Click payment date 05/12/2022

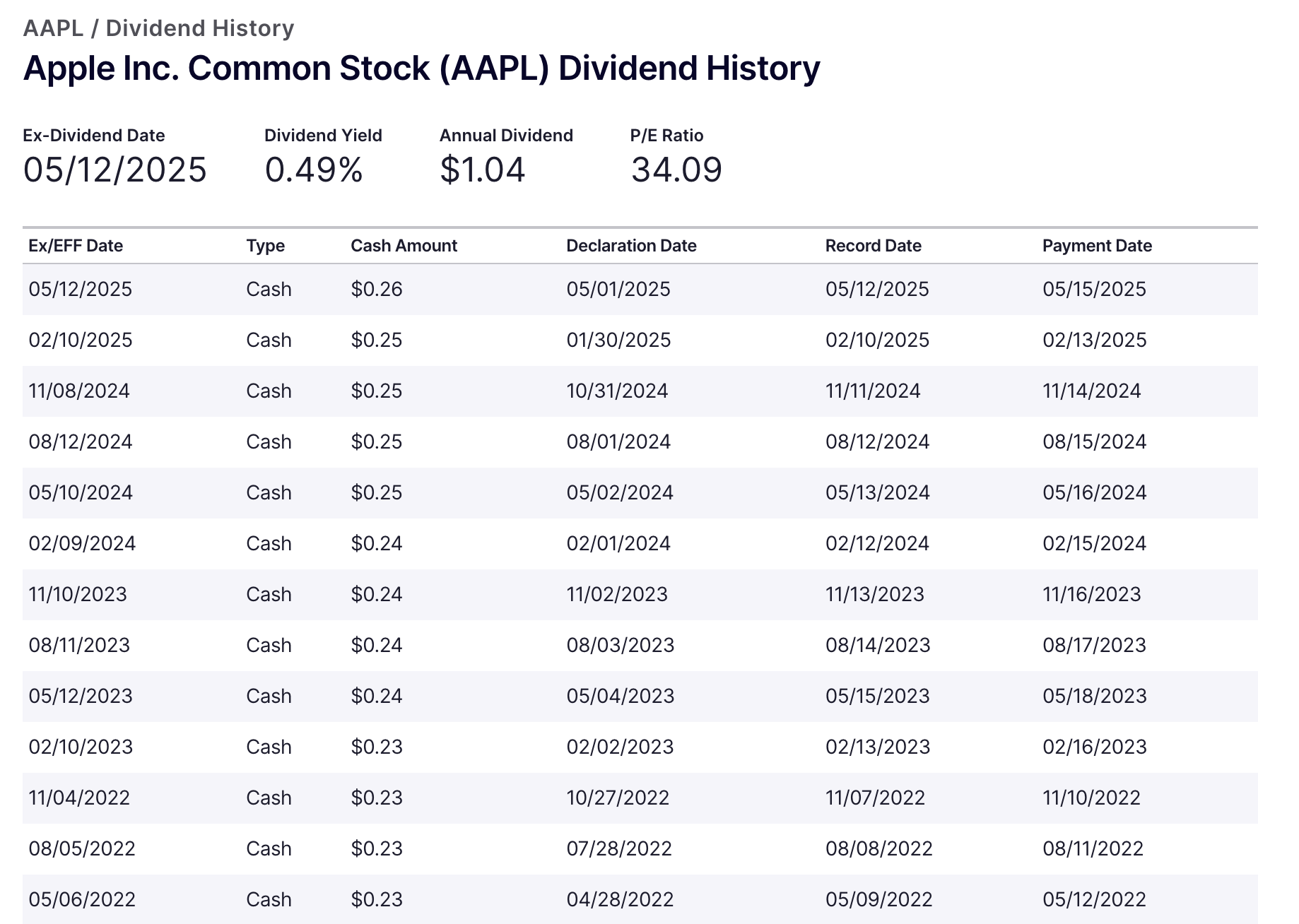pos(1095,899)
